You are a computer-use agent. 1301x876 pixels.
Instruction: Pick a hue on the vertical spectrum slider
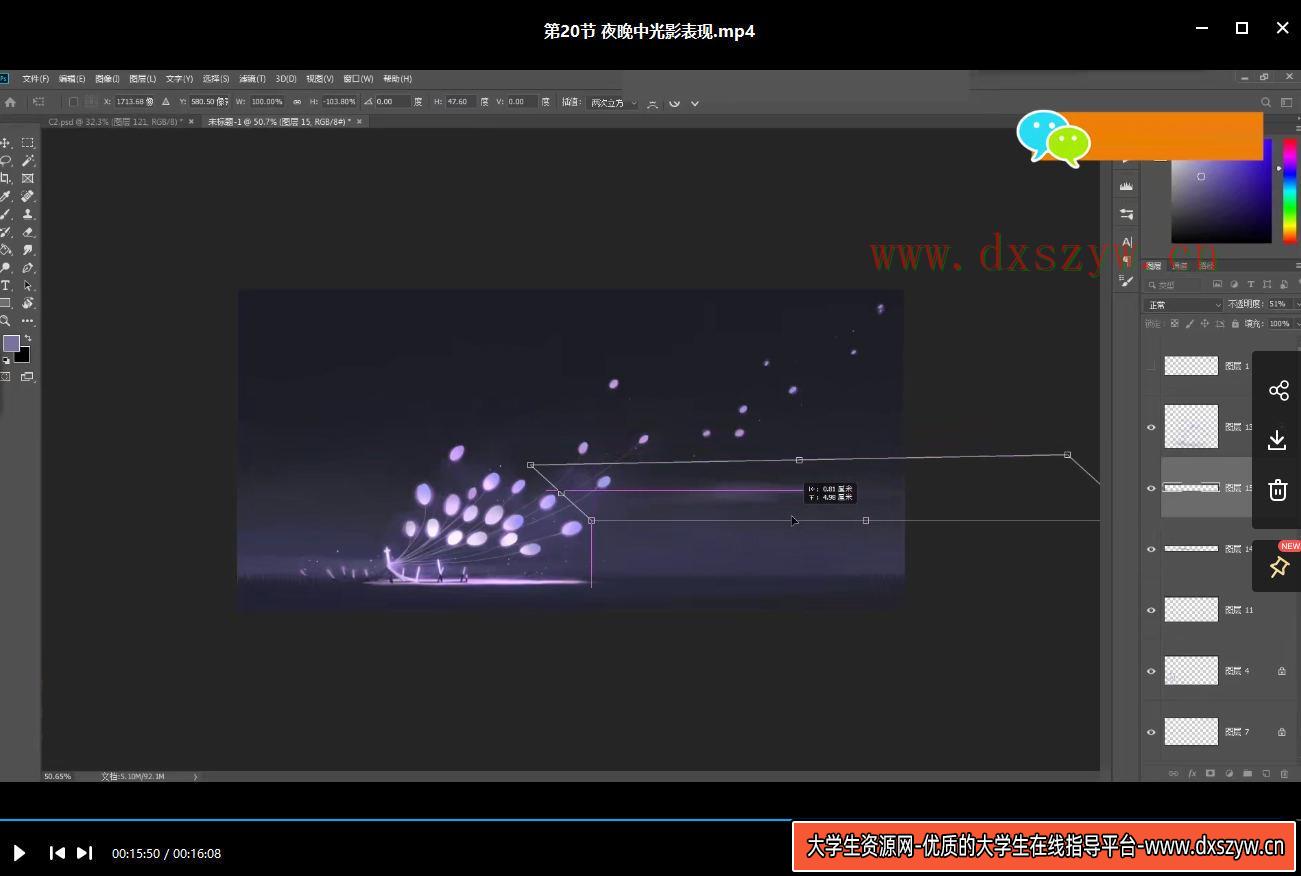pos(1290,190)
